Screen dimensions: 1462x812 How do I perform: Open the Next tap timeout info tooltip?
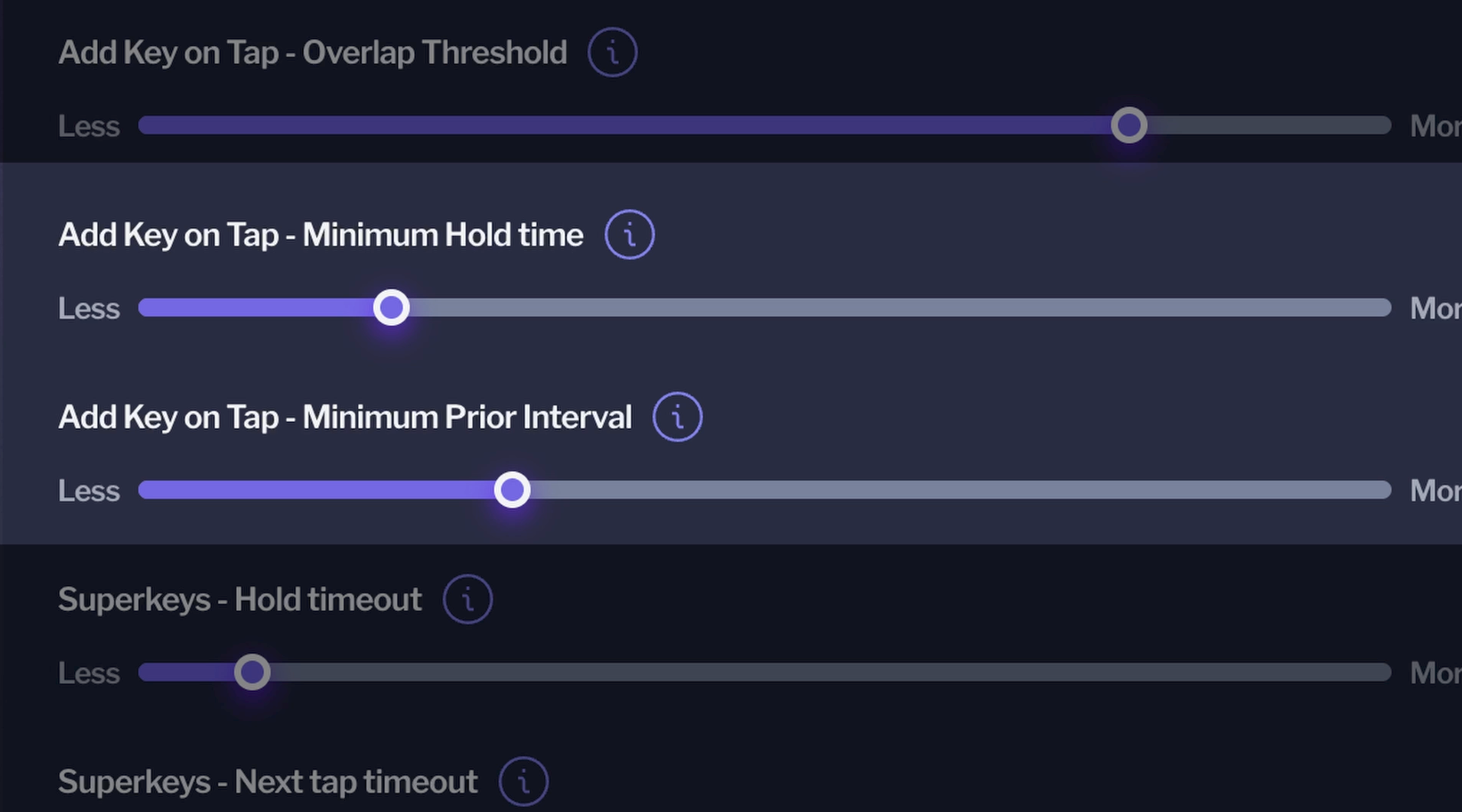coord(523,781)
